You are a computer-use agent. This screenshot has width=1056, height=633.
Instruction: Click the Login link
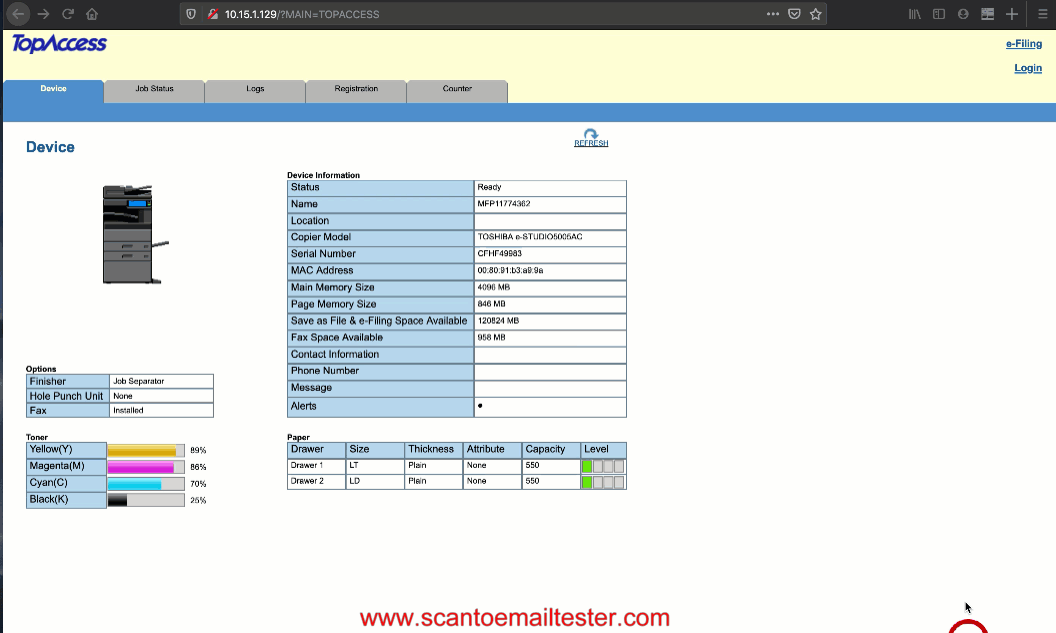(x=1027, y=68)
